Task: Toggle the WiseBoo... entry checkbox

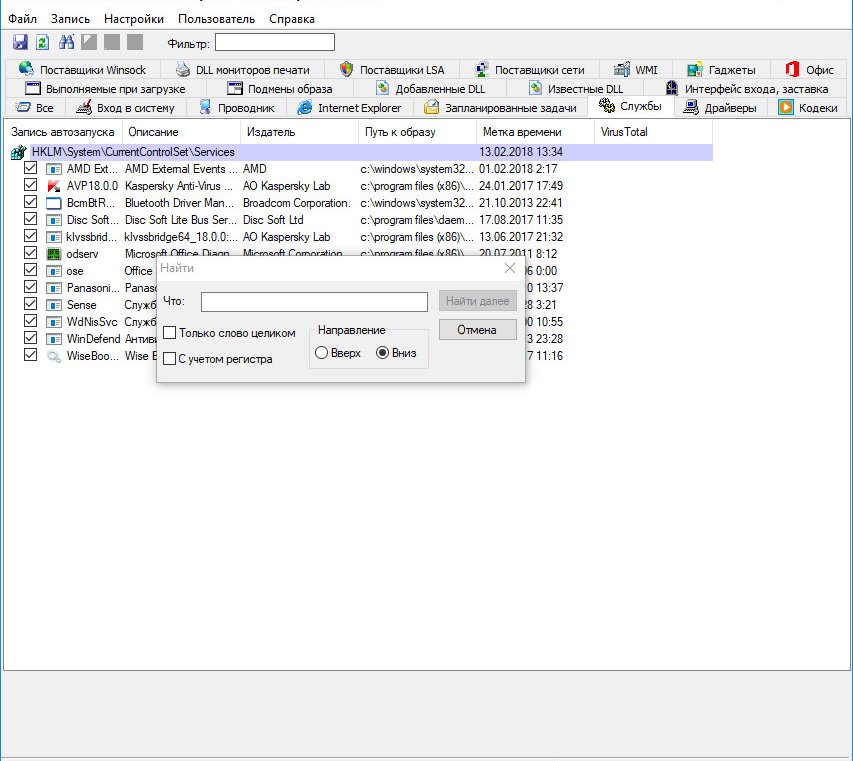Action: click(30, 355)
